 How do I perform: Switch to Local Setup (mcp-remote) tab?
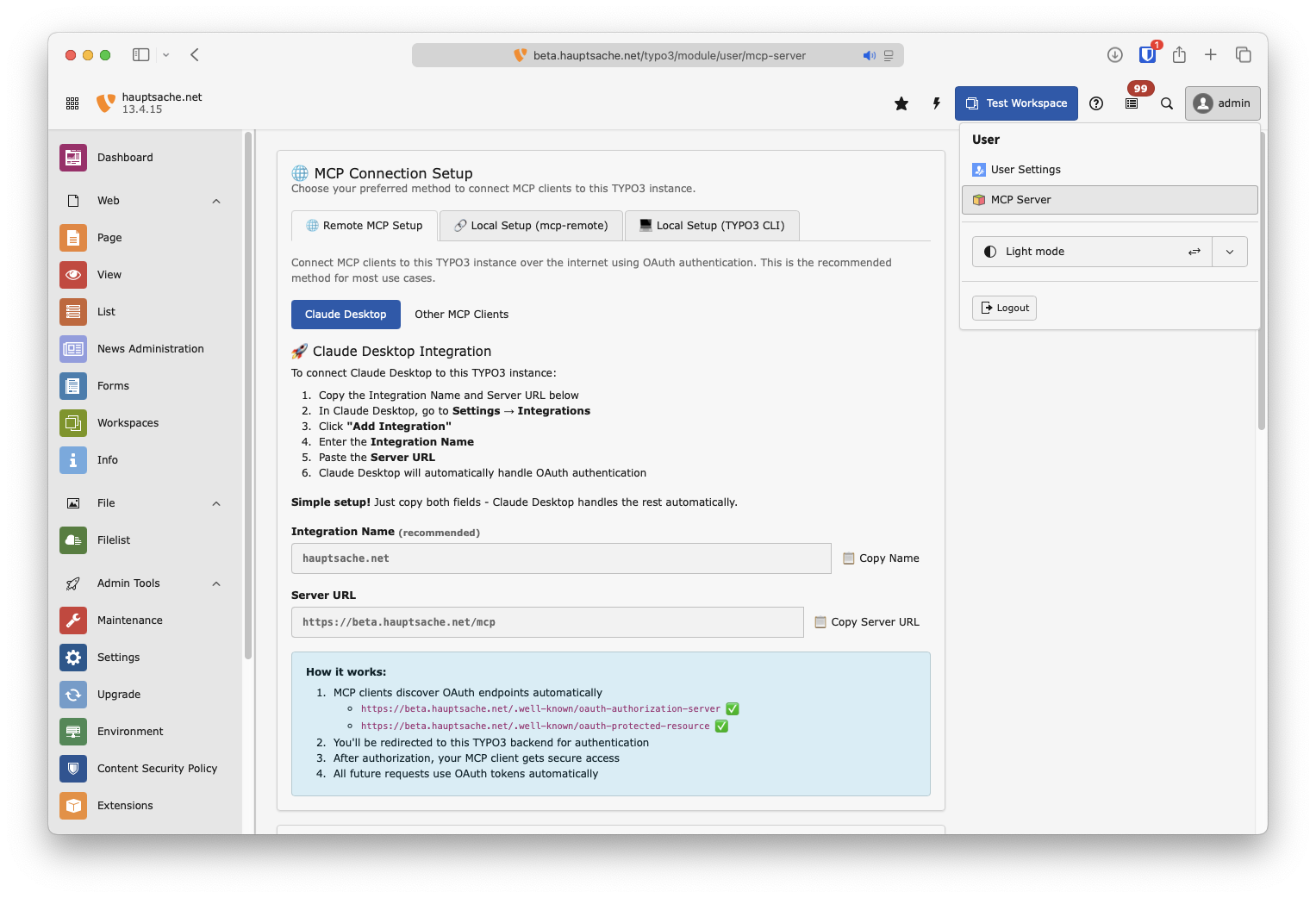(531, 226)
